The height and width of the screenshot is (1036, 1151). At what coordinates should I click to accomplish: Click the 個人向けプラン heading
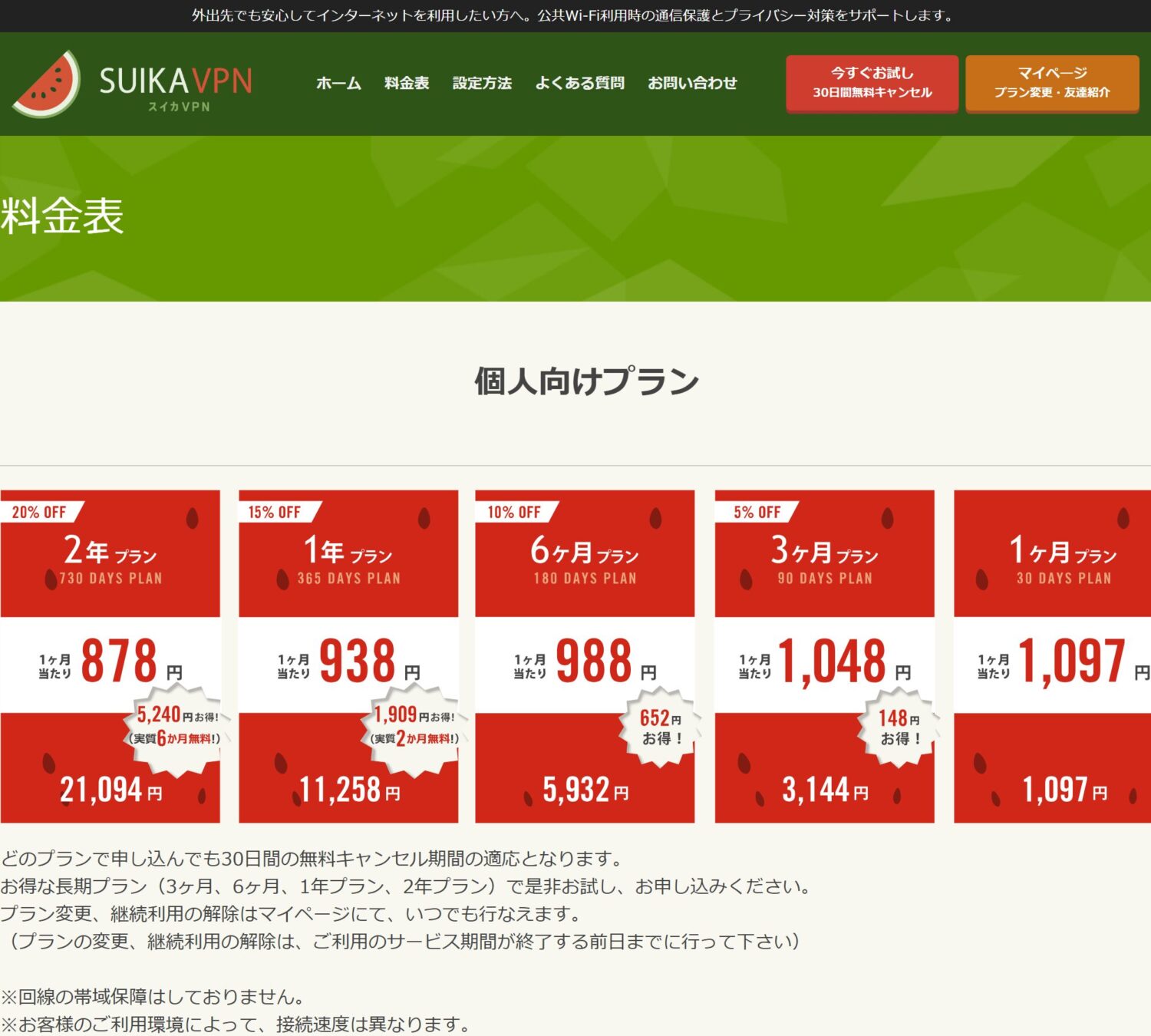coord(586,381)
